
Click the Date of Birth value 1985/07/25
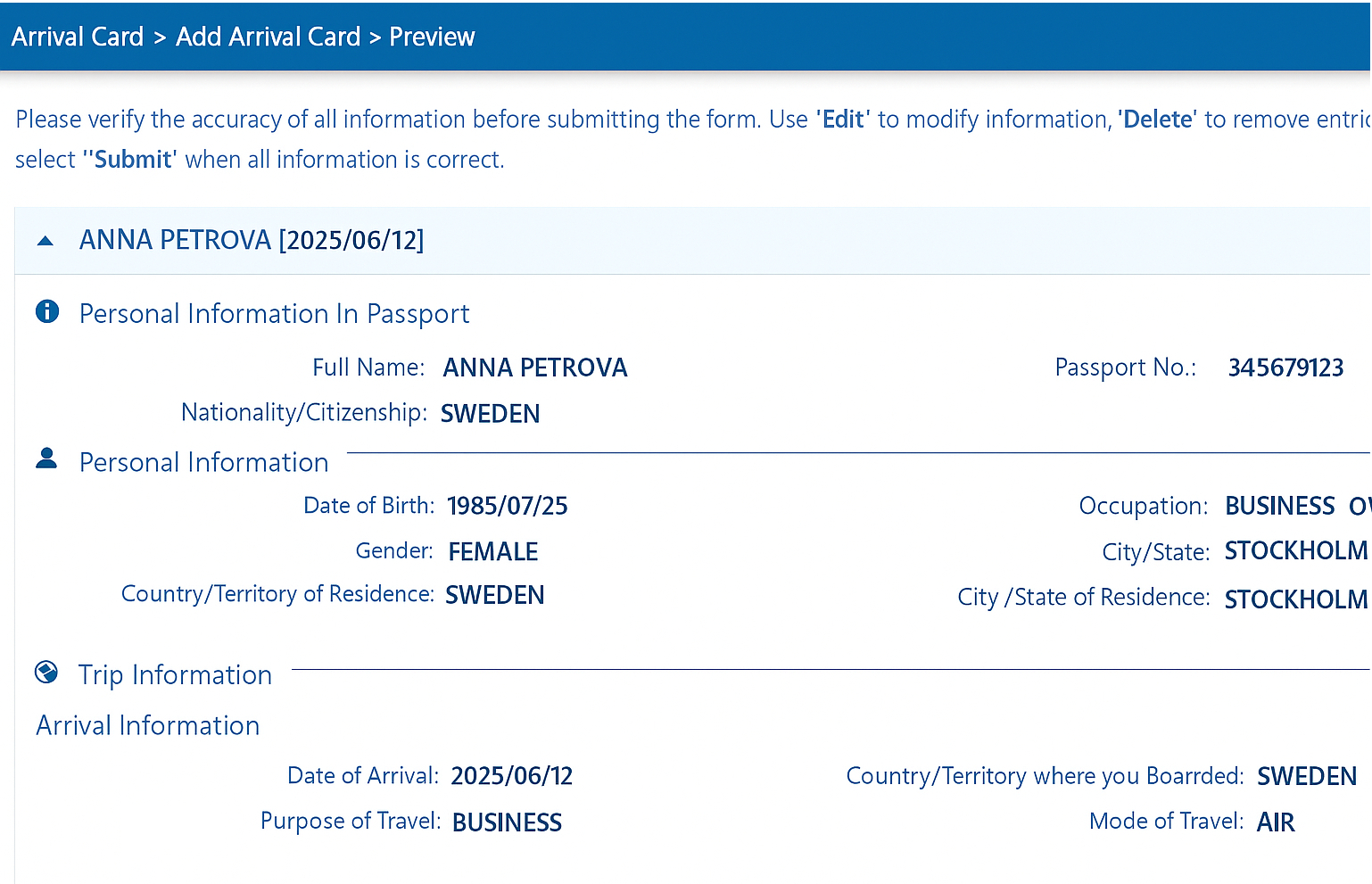[507, 505]
